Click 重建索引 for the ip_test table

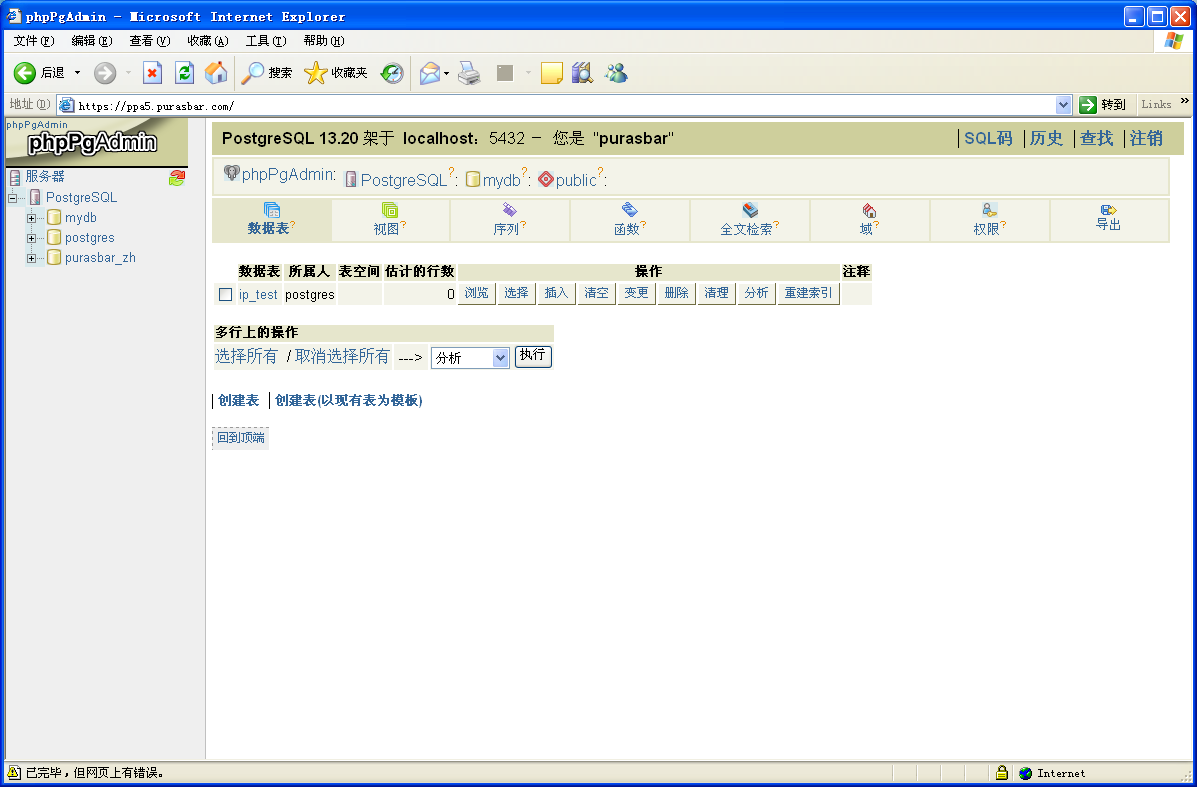(x=808, y=293)
